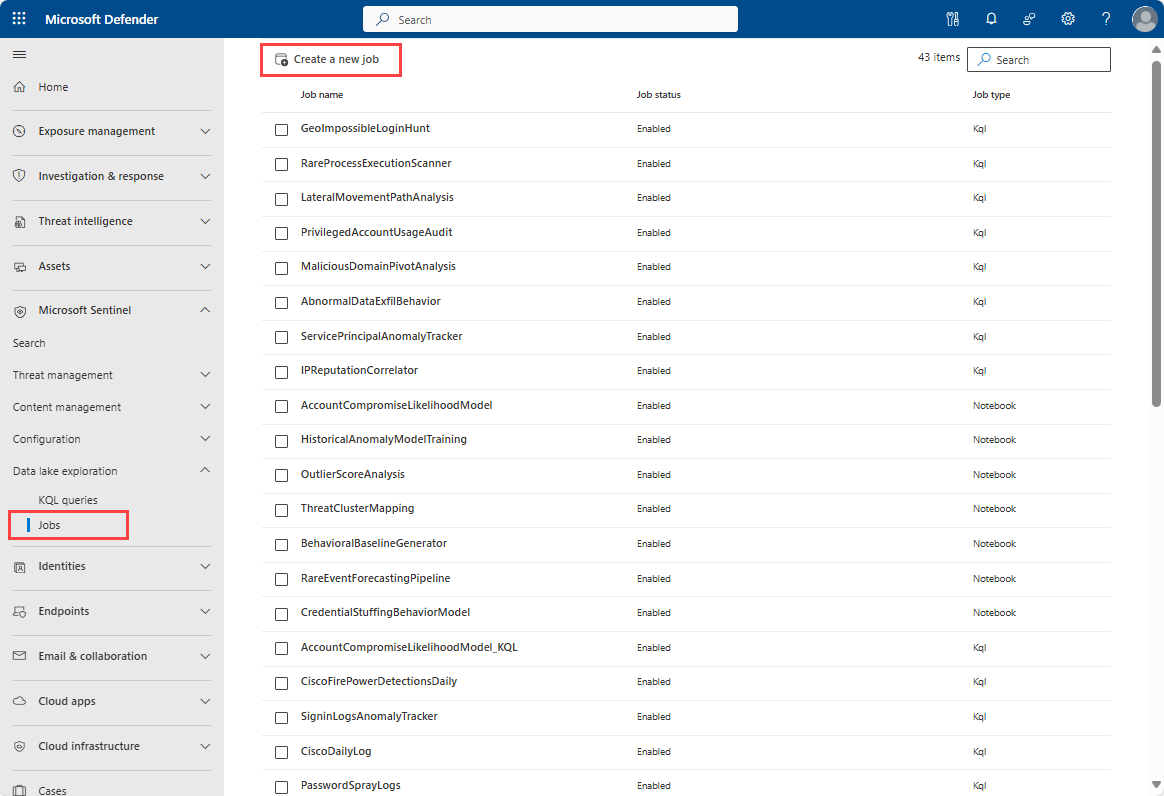Click Create a new job button
The height and width of the screenshot is (796, 1164).
327,59
